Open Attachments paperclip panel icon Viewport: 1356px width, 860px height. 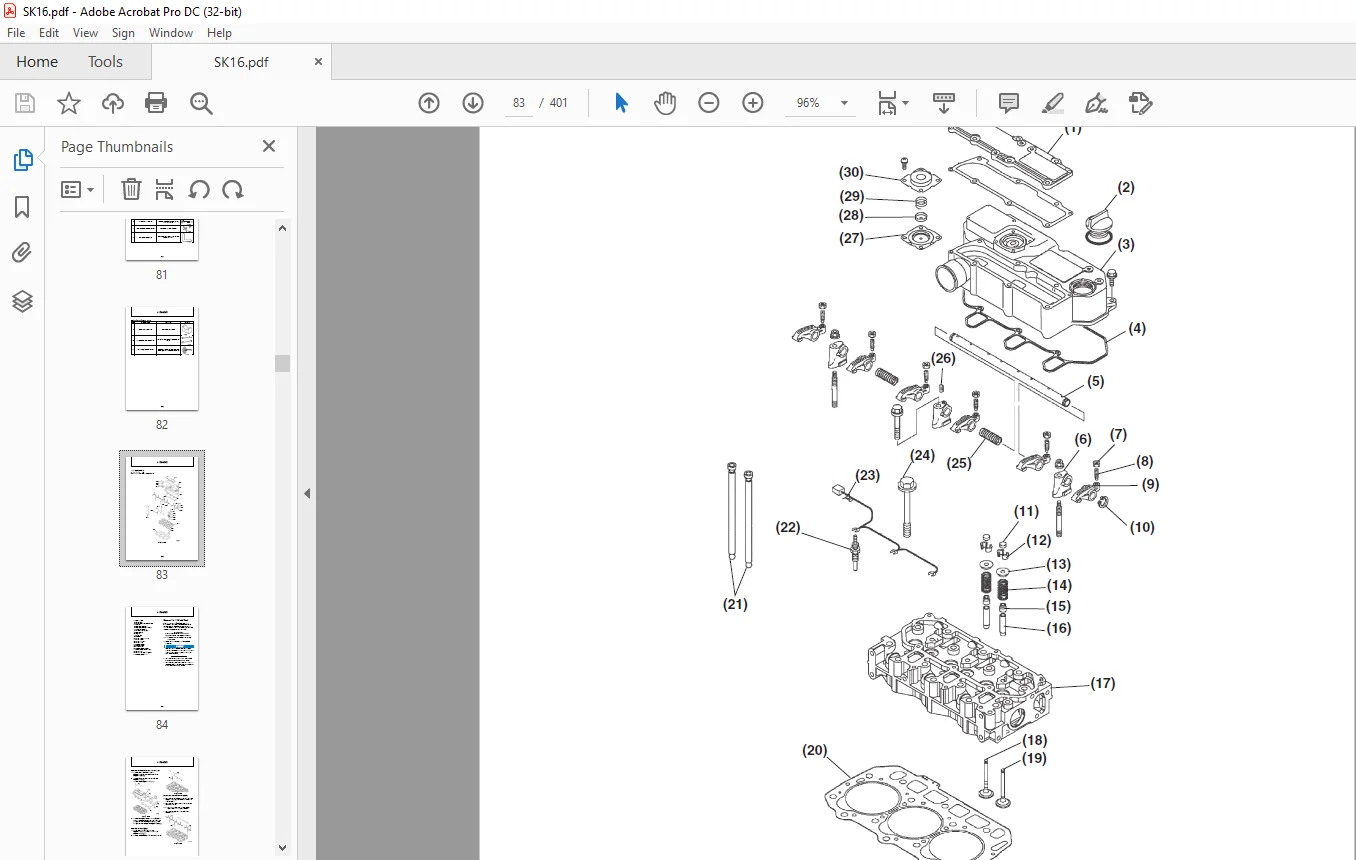(22, 254)
